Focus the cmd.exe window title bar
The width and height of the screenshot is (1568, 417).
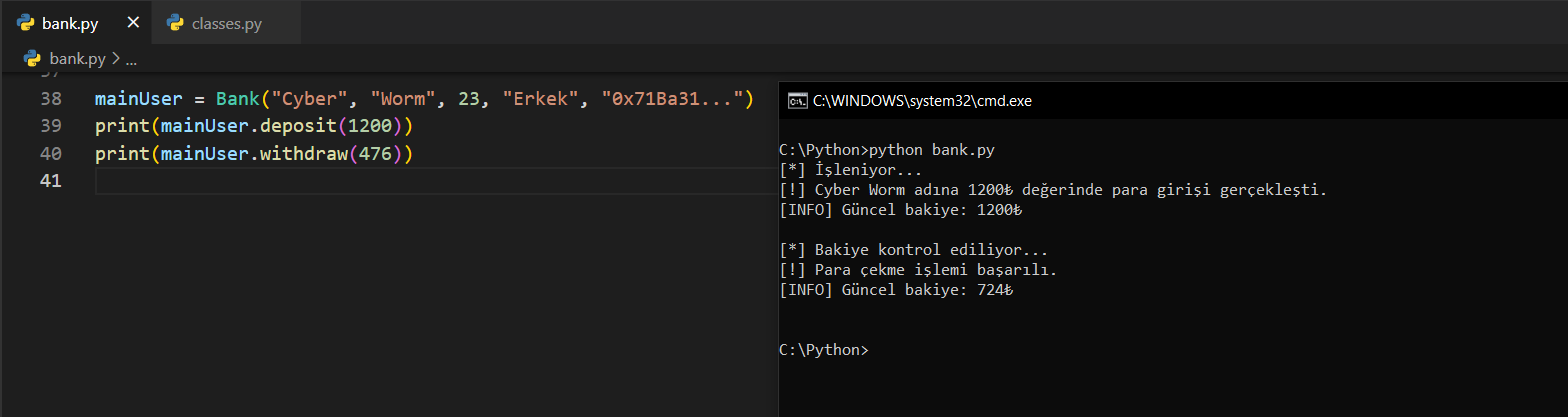(1100, 100)
